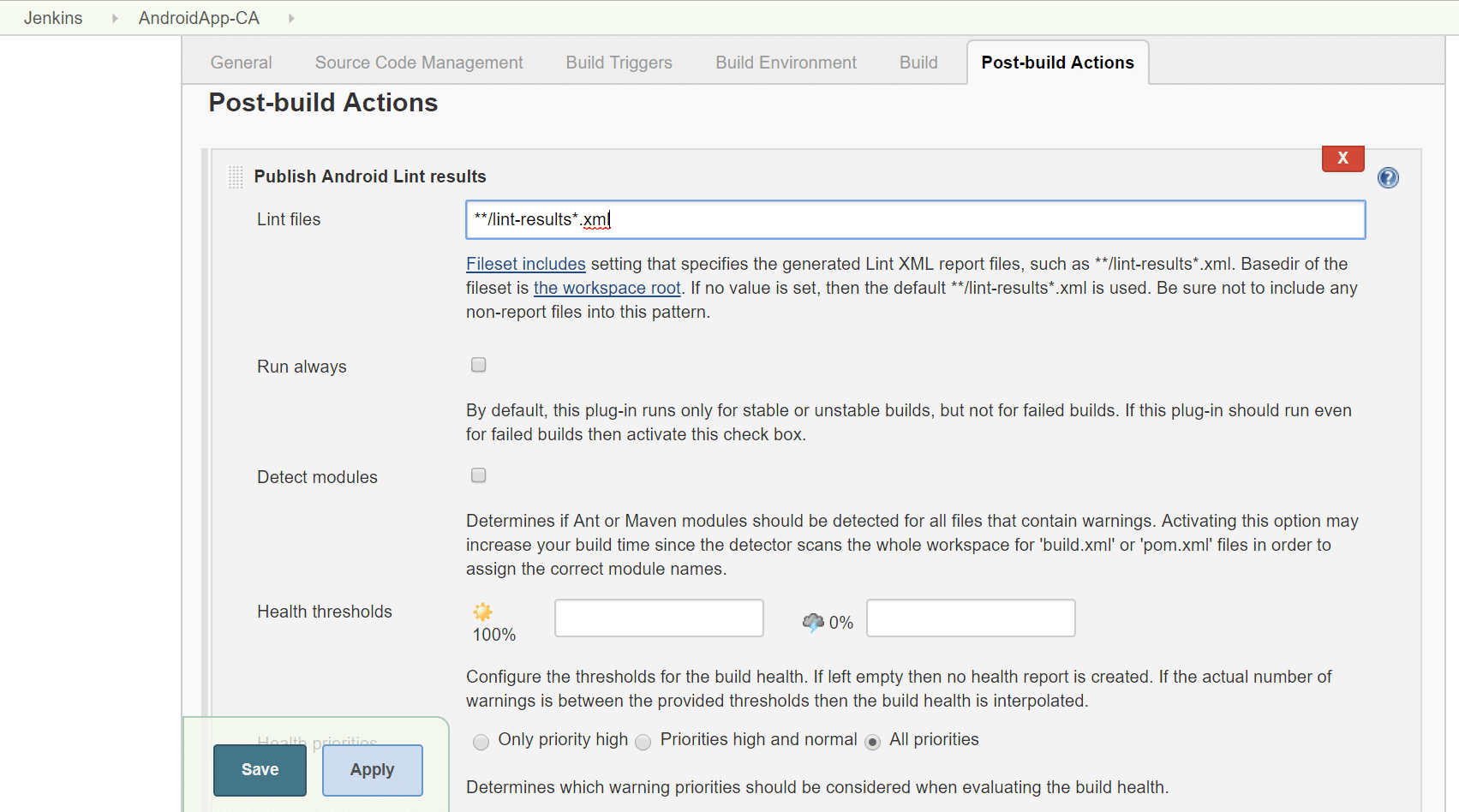
Task: Expand the Jenkins breadcrumb arrow
Action: tap(115, 18)
